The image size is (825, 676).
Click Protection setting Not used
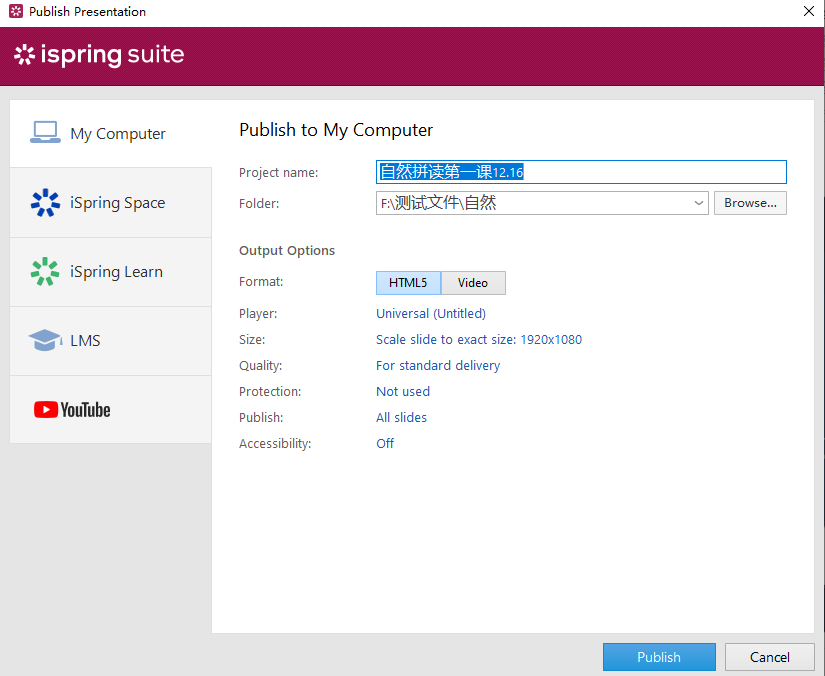coord(403,392)
